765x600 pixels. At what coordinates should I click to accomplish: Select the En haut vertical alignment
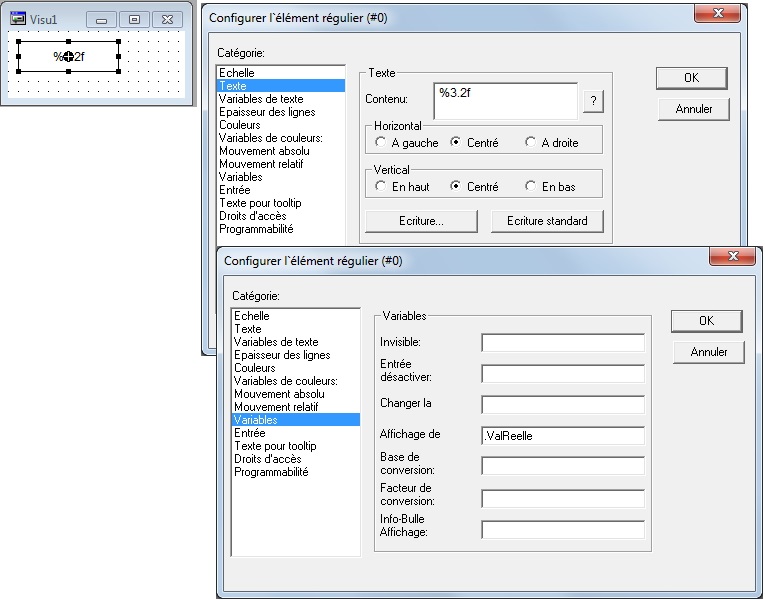381,186
